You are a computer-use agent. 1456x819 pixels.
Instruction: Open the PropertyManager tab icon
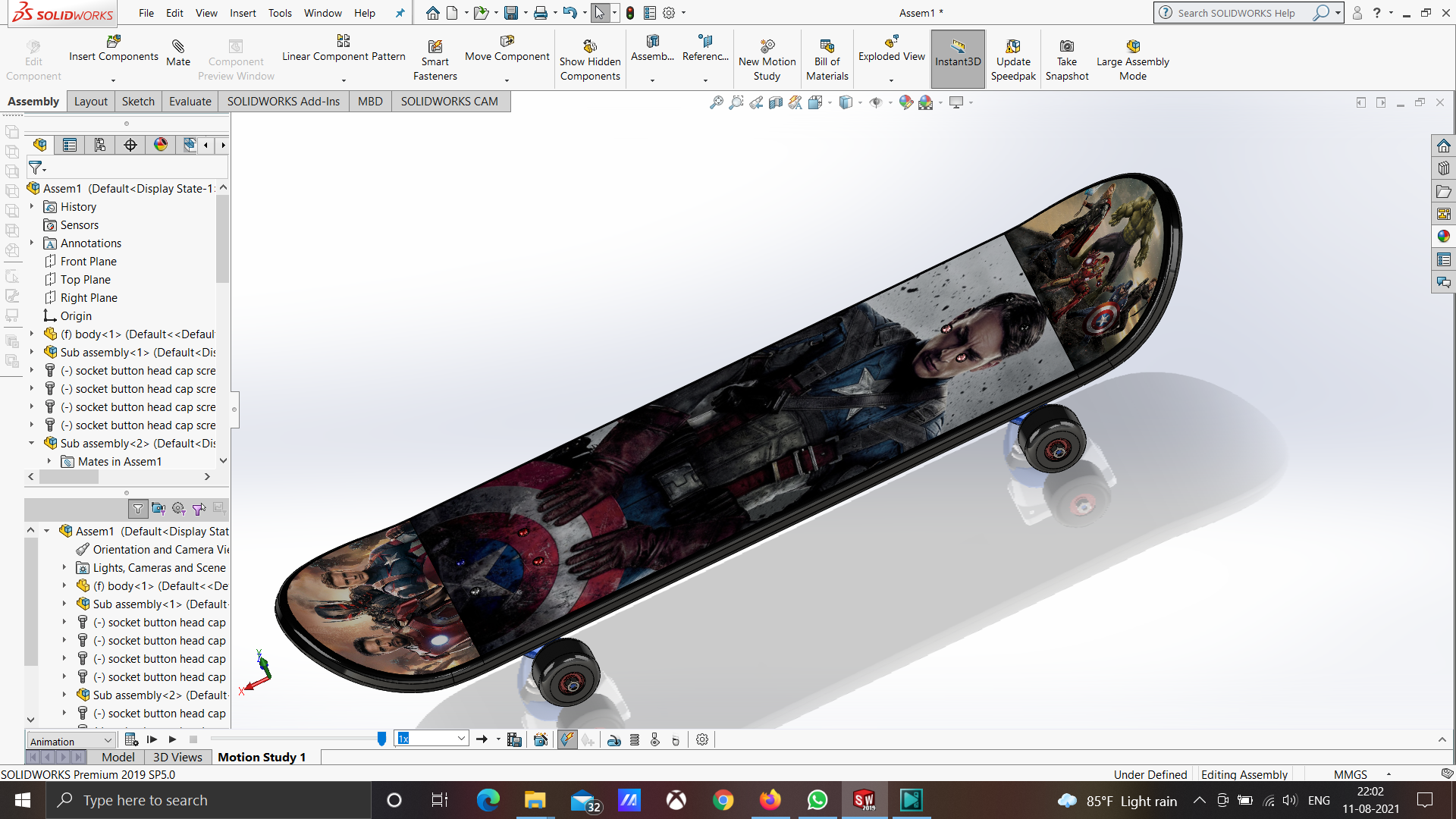[x=70, y=145]
